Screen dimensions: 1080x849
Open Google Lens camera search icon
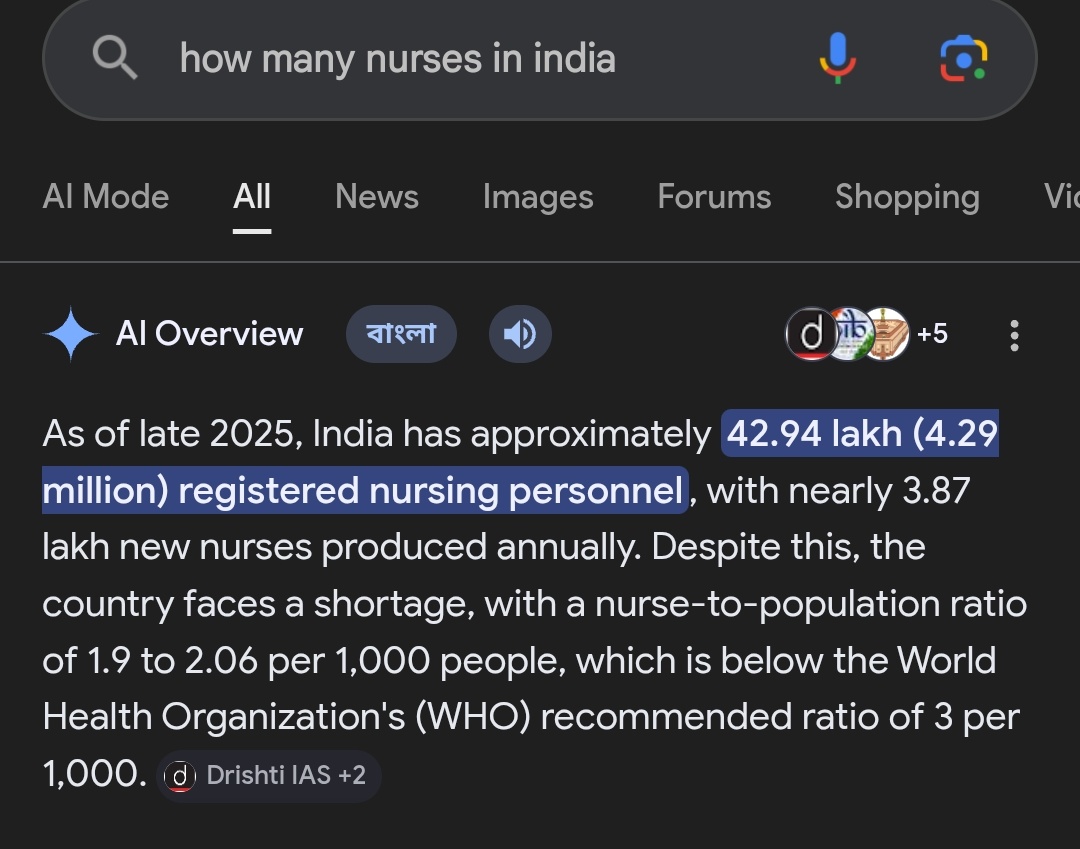tap(964, 58)
